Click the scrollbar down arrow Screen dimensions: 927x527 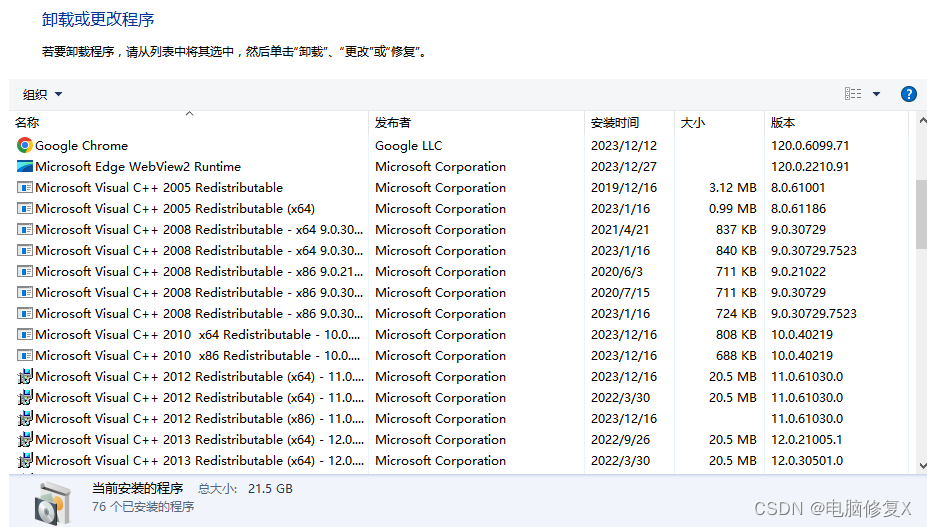click(x=922, y=466)
